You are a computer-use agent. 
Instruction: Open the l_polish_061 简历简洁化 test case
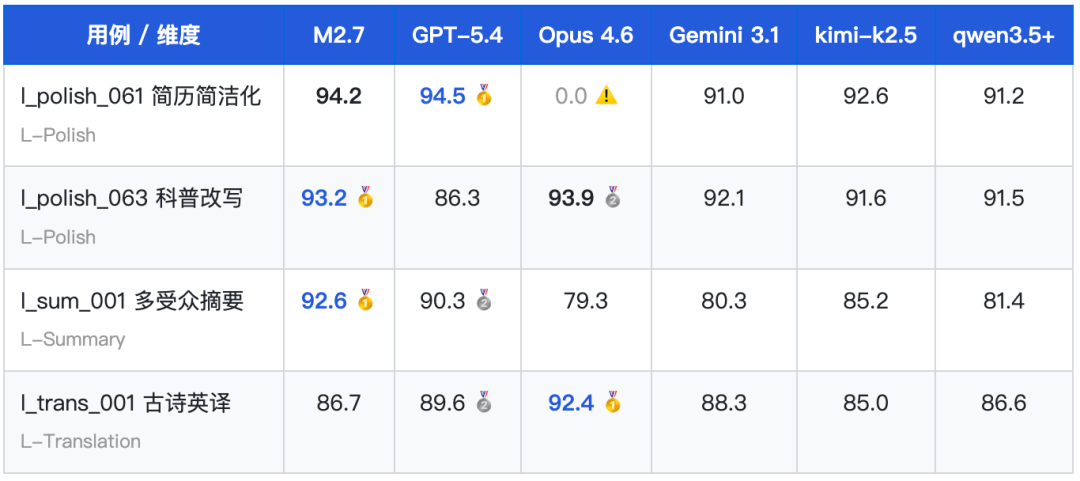tap(141, 96)
